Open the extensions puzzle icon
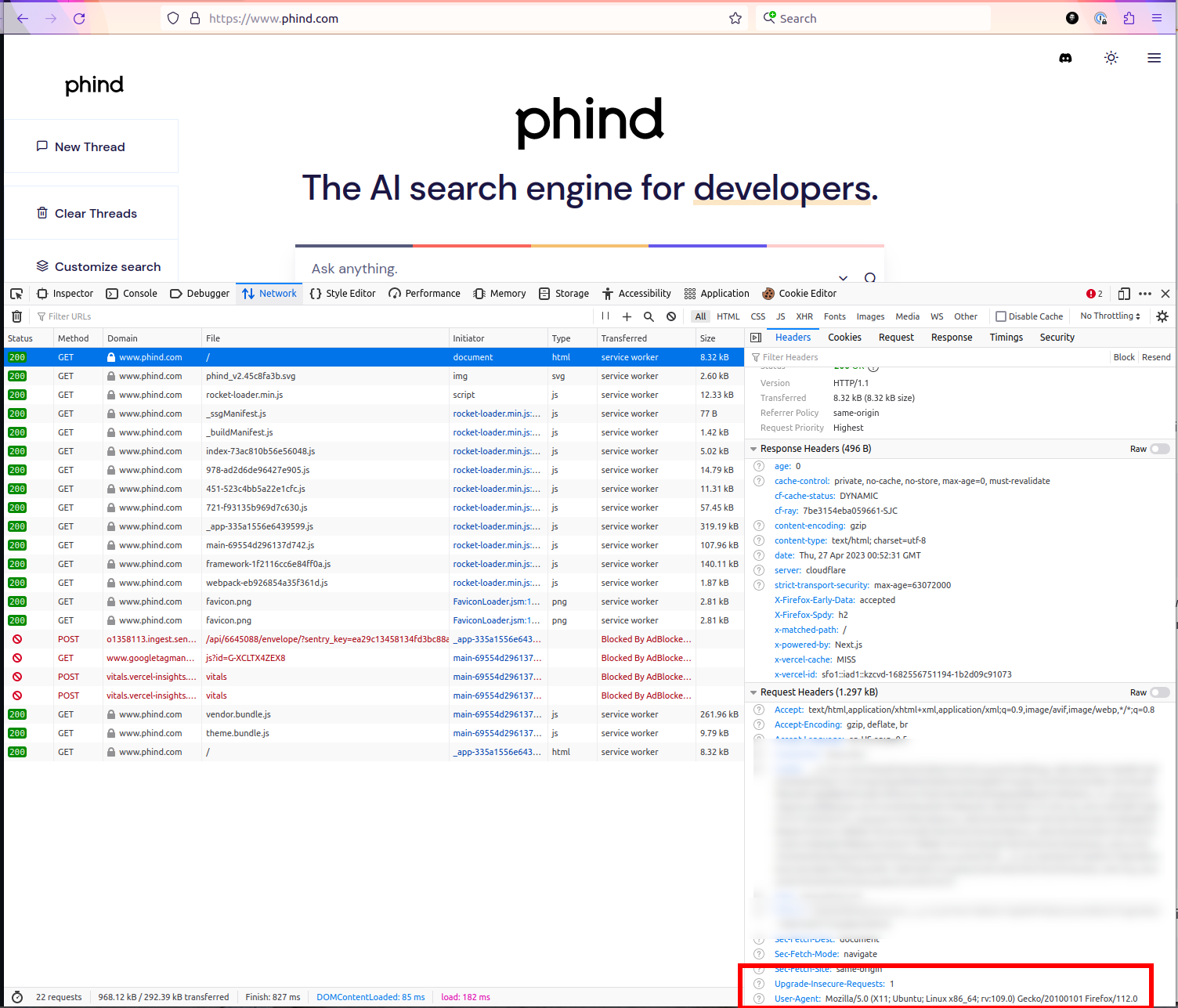This screenshot has height=1008, width=1178. pos(1129,18)
